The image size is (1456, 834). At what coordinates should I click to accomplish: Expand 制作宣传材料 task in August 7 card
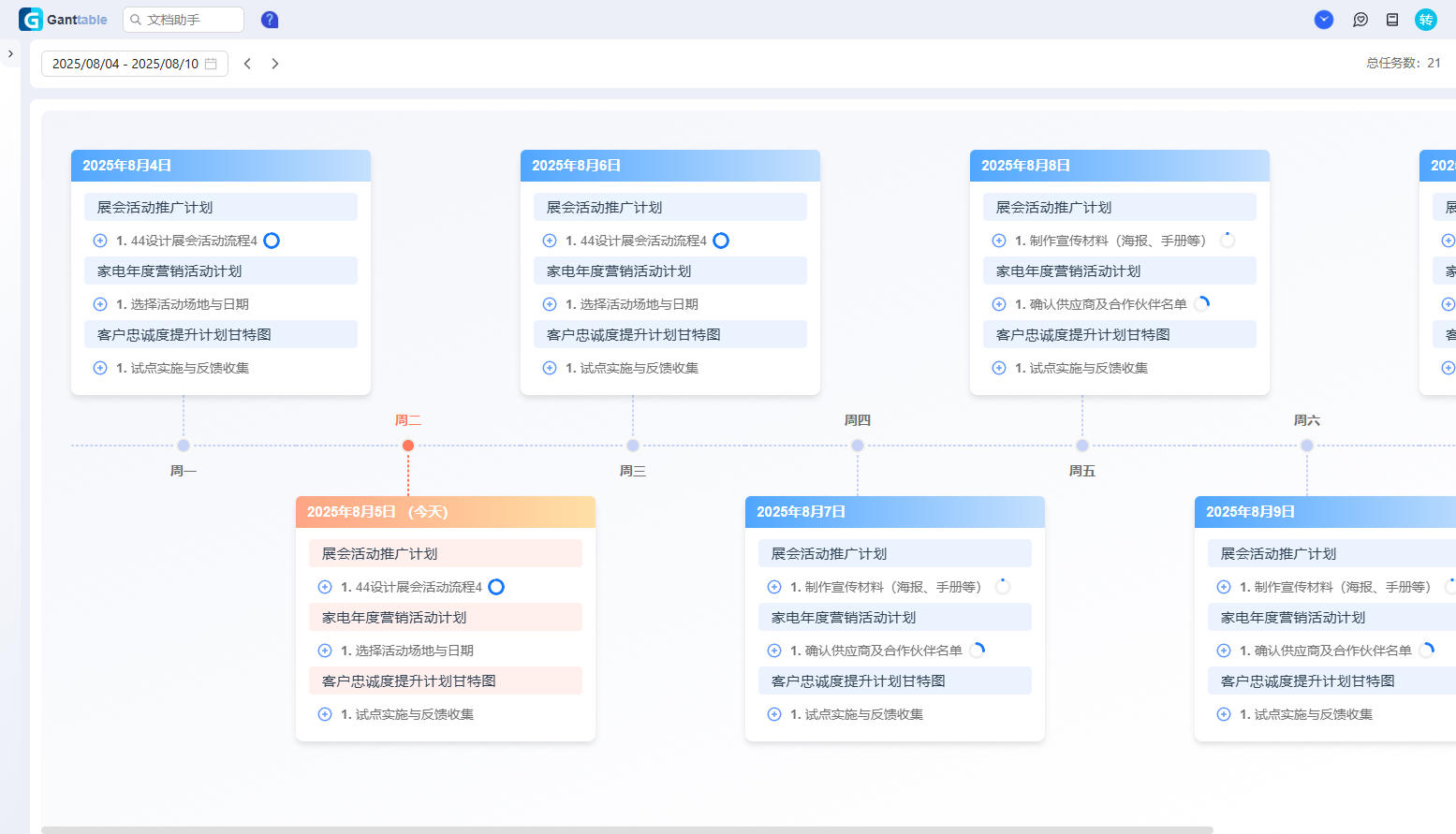click(774, 587)
